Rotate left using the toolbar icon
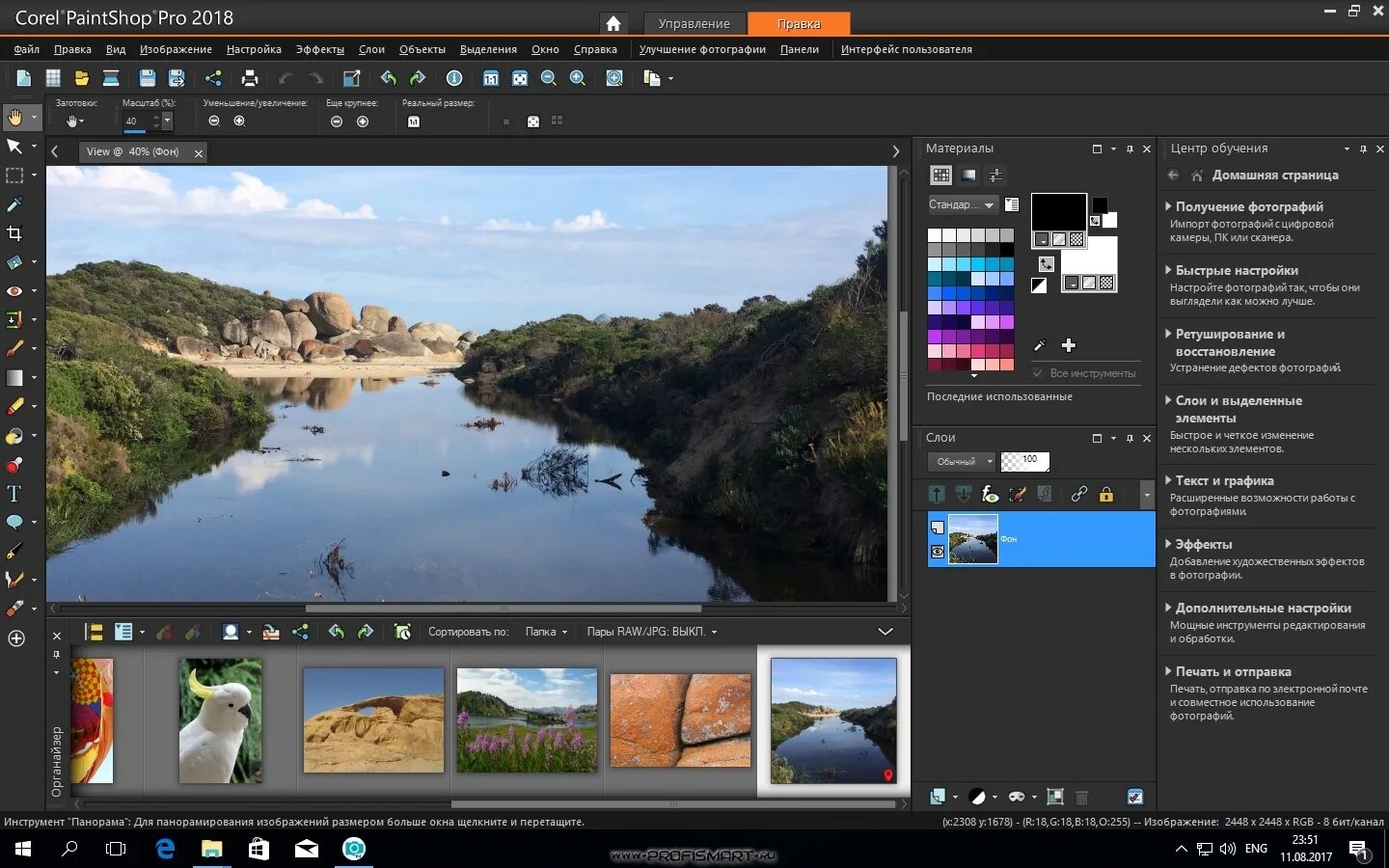Image resolution: width=1389 pixels, height=868 pixels. tap(388, 78)
